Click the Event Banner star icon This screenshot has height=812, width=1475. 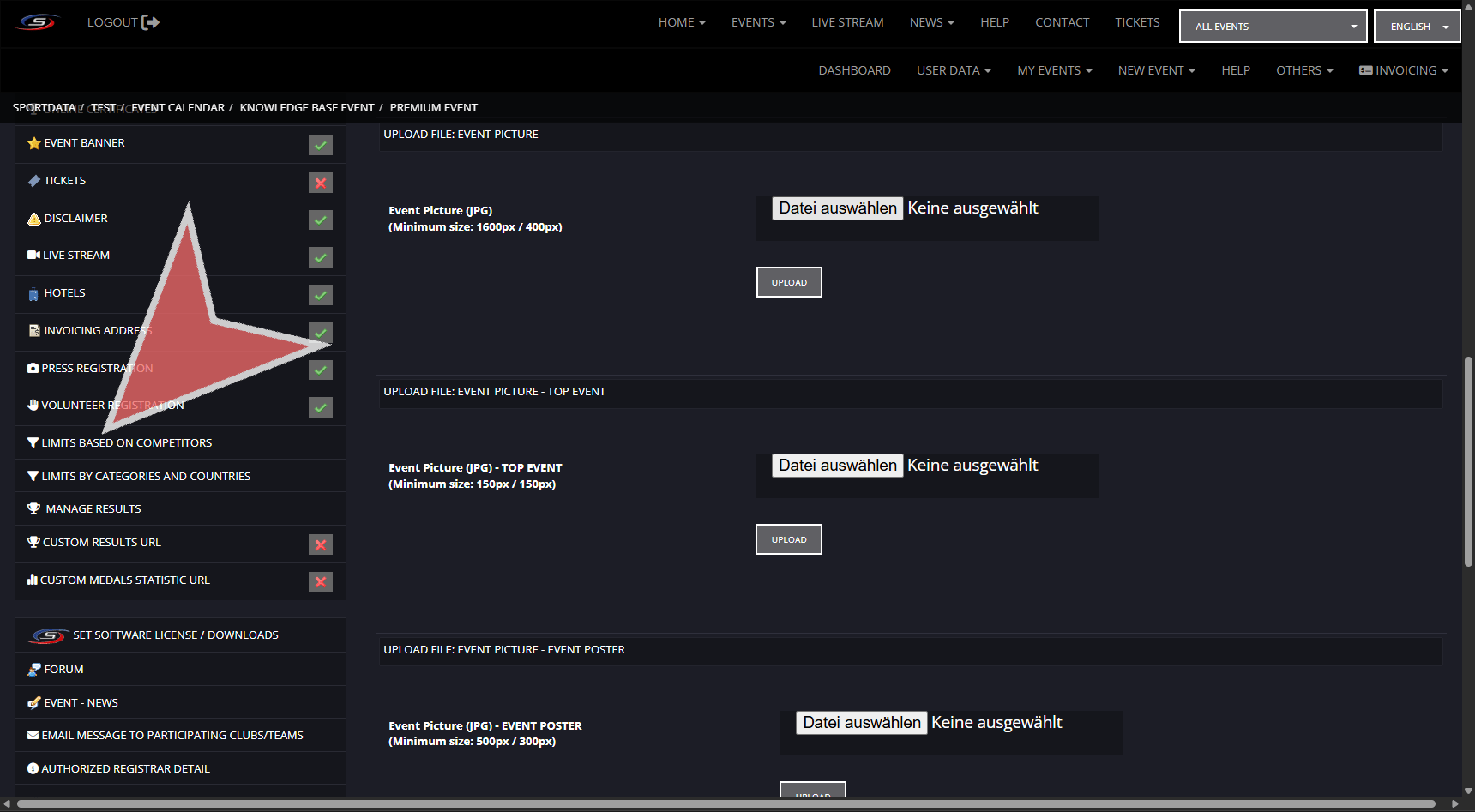[x=33, y=143]
